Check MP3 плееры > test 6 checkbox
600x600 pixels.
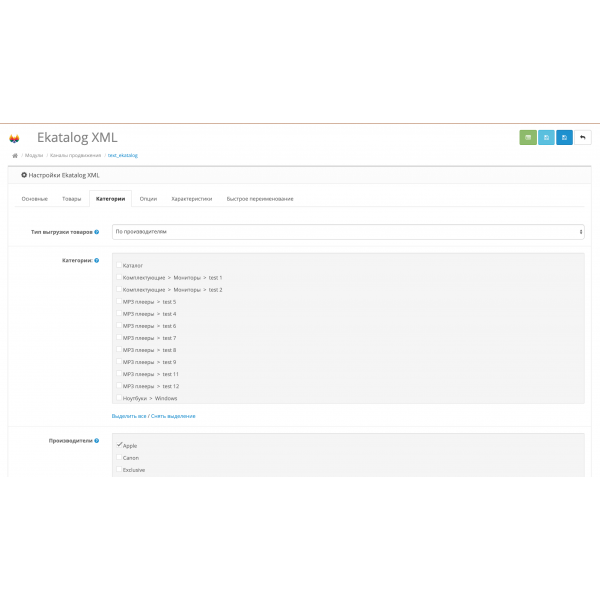119,325
